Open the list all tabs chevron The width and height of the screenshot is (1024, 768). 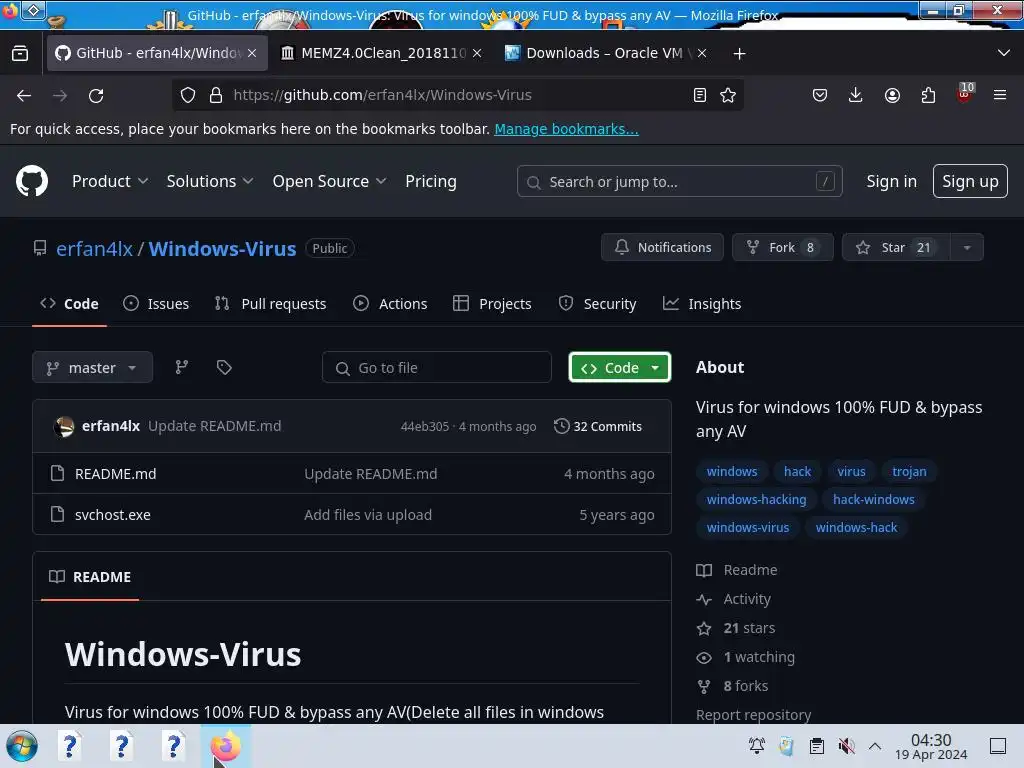pyautogui.click(x=1004, y=53)
